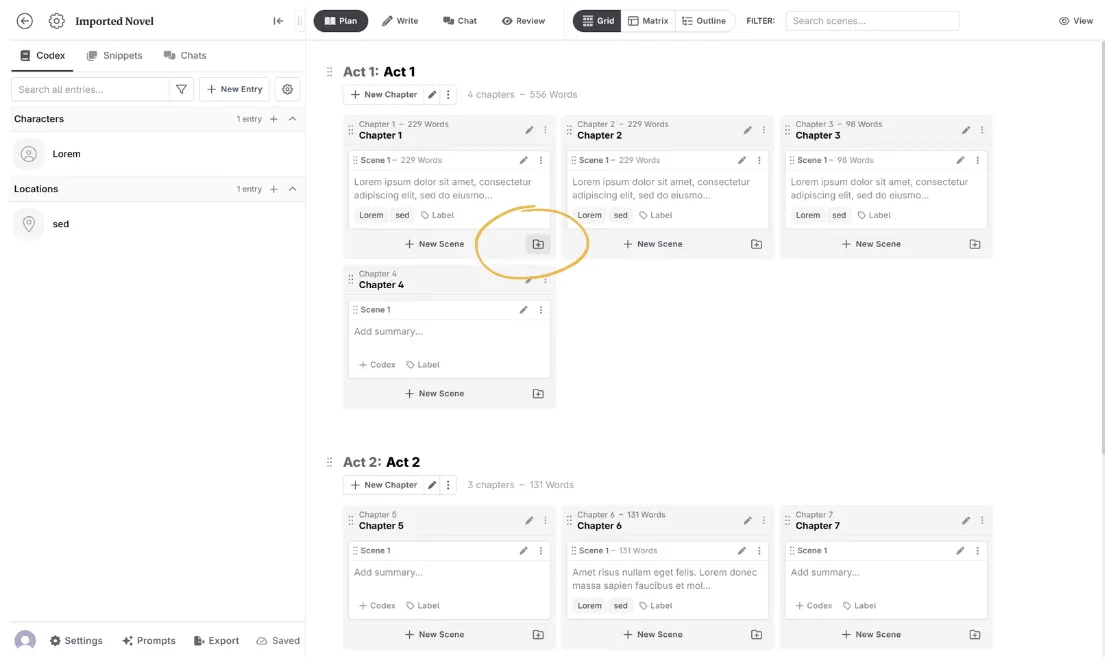Viewport: 1105px width, 669px height.
Task: Edit Chapter 2 using its pencil icon
Action: click(747, 129)
